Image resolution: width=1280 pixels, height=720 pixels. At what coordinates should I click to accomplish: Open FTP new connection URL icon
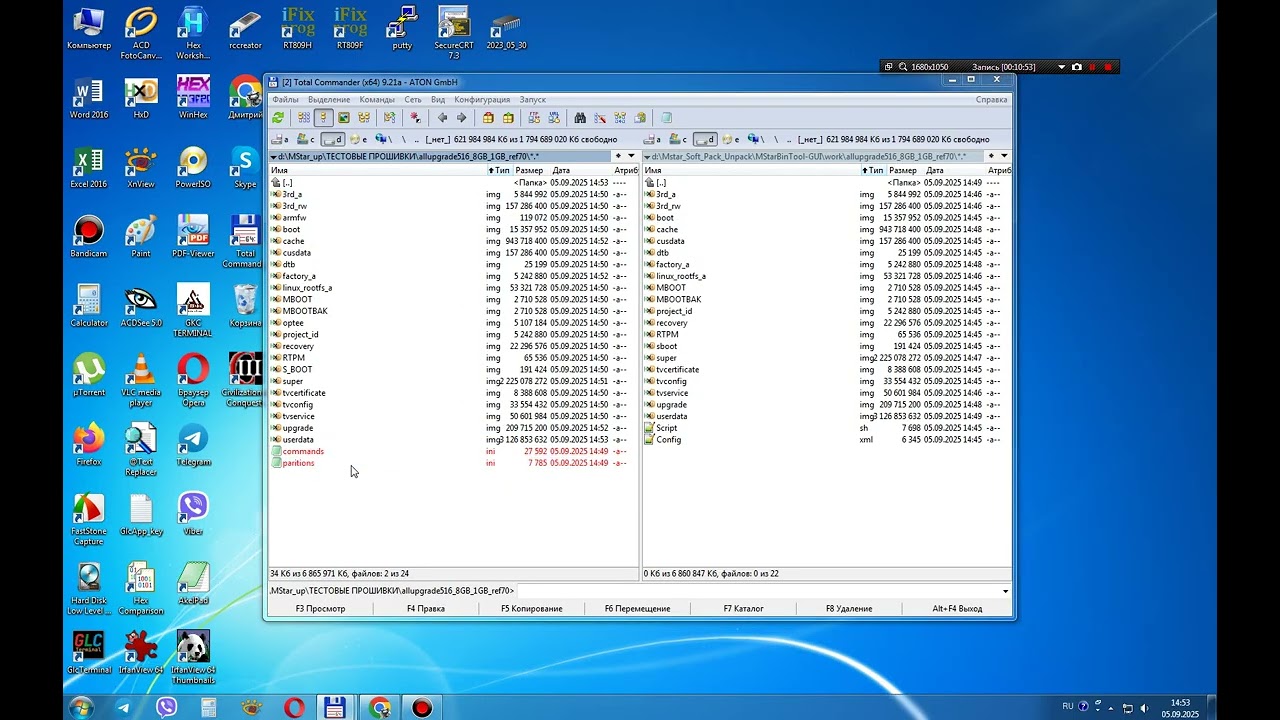[554, 118]
